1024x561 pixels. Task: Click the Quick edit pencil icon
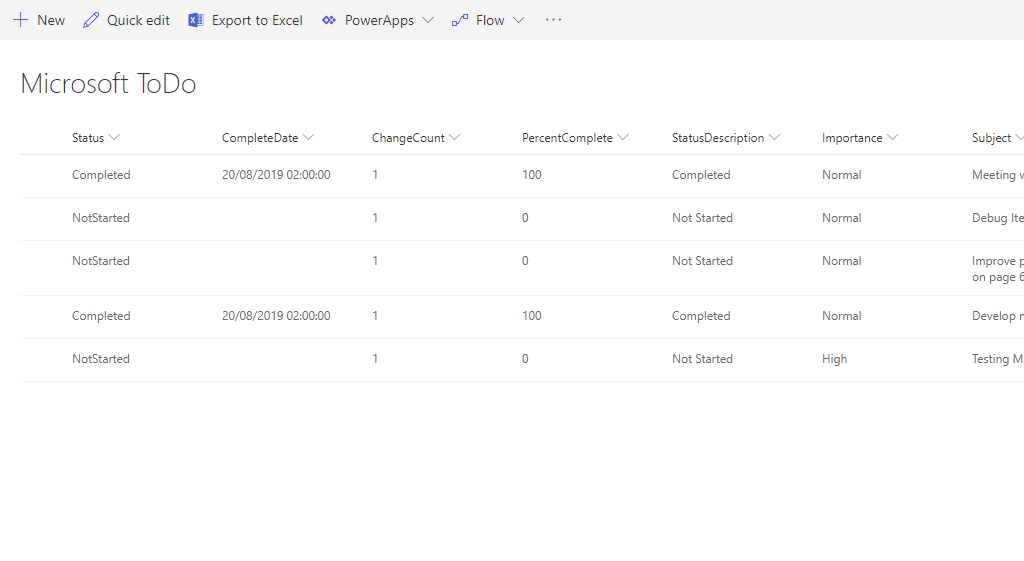pos(91,20)
